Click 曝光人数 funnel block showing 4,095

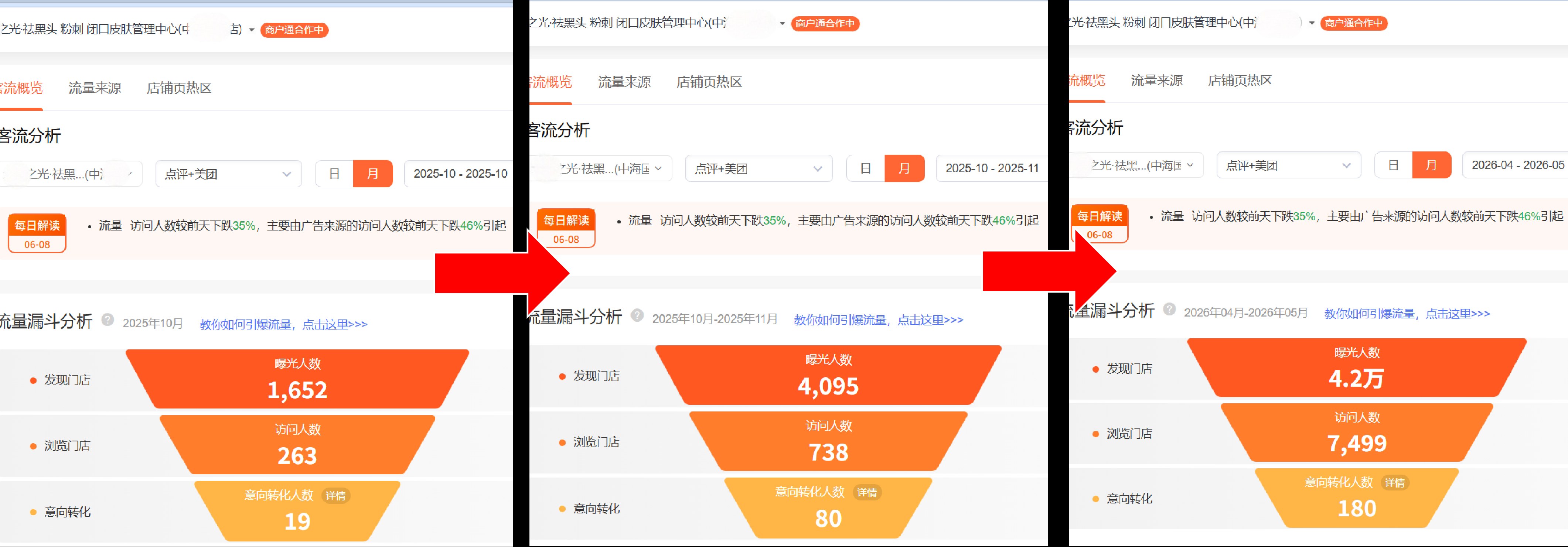[828, 375]
